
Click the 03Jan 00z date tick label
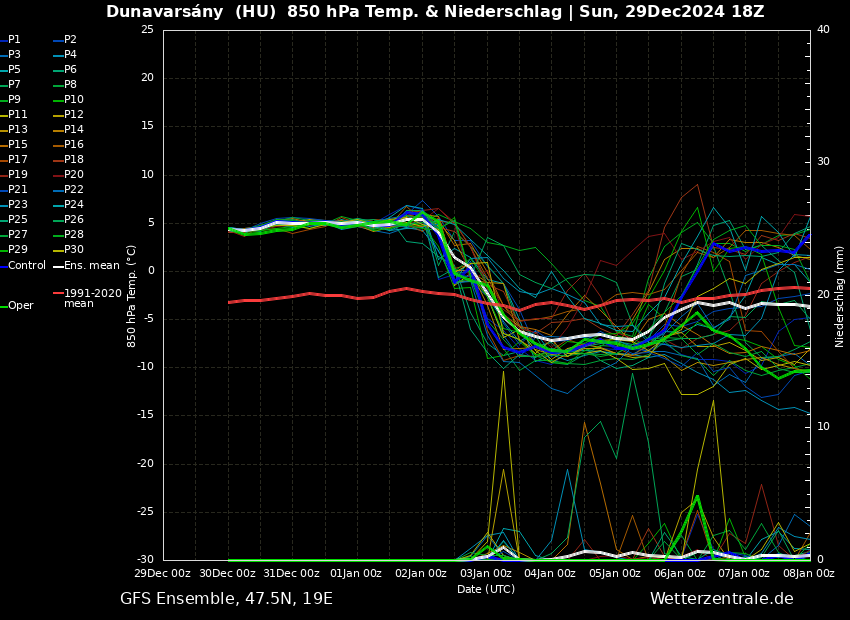[486, 573]
